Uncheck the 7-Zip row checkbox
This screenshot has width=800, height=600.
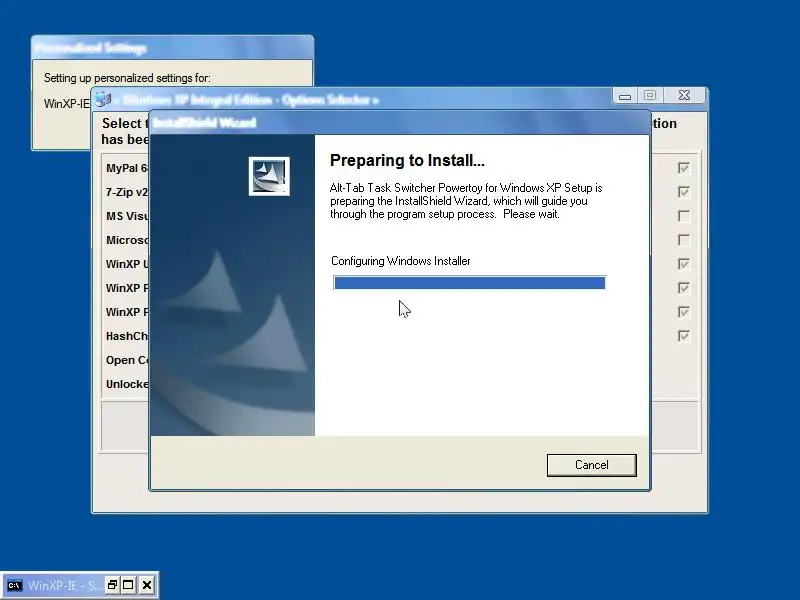click(x=684, y=192)
